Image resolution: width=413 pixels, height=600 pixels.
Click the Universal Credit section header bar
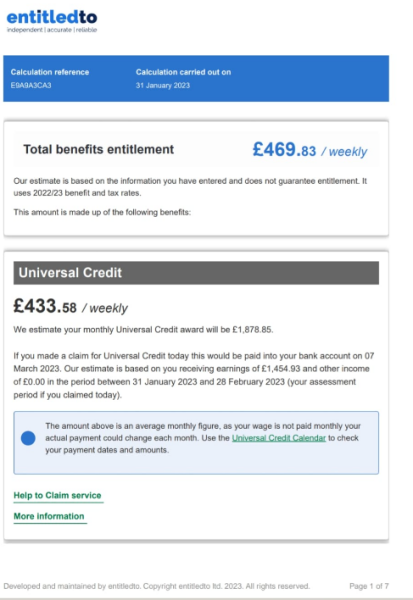(x=196, y=273)
